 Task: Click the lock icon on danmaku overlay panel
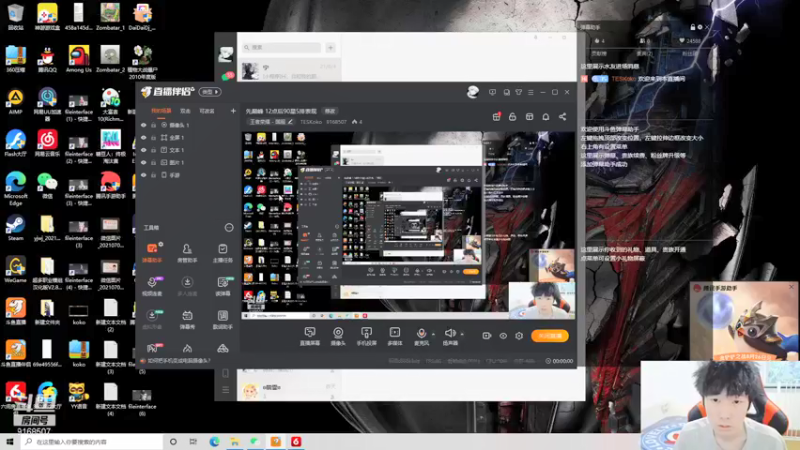[692, 27]
